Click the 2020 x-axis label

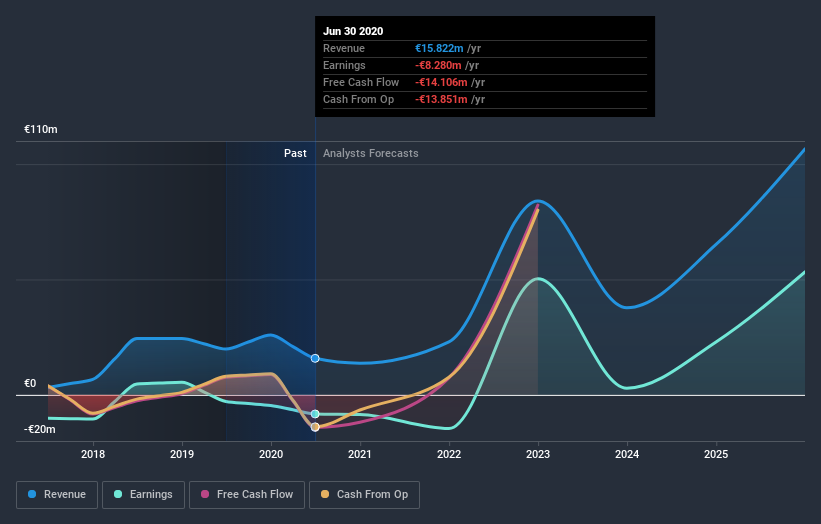[x=271, y=454]
